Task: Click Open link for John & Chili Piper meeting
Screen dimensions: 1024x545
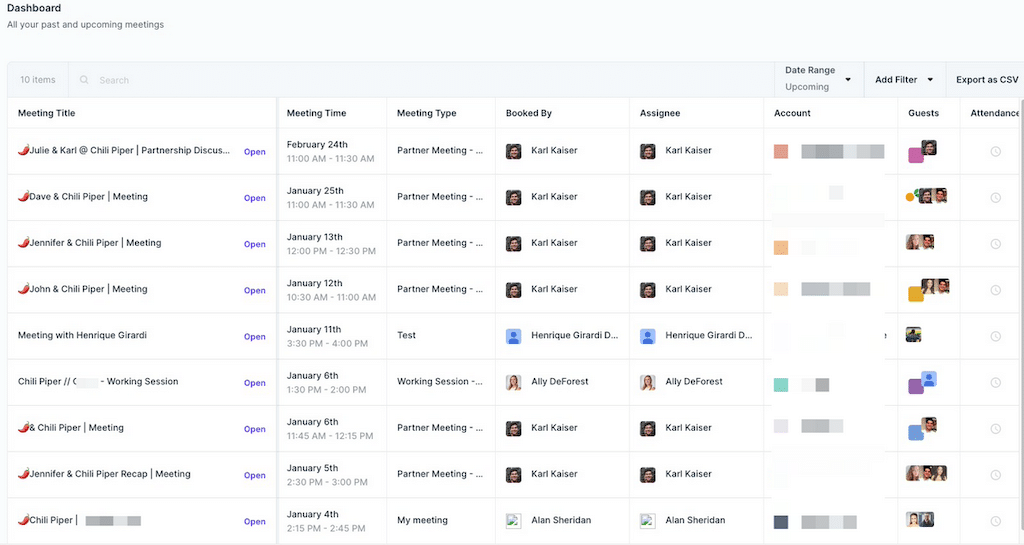Action: (x=255, y=291)
